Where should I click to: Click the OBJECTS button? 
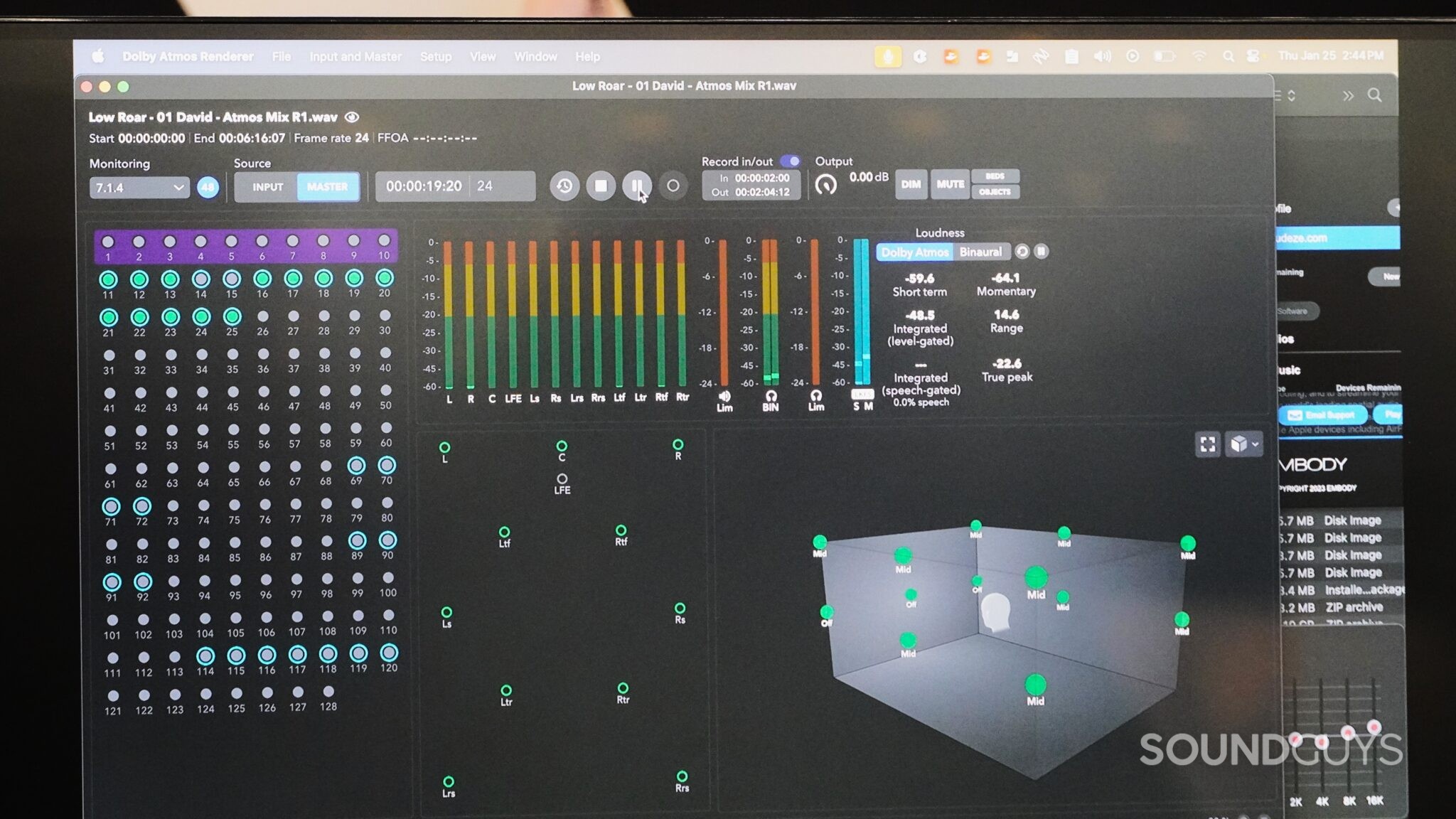point(996,191)
